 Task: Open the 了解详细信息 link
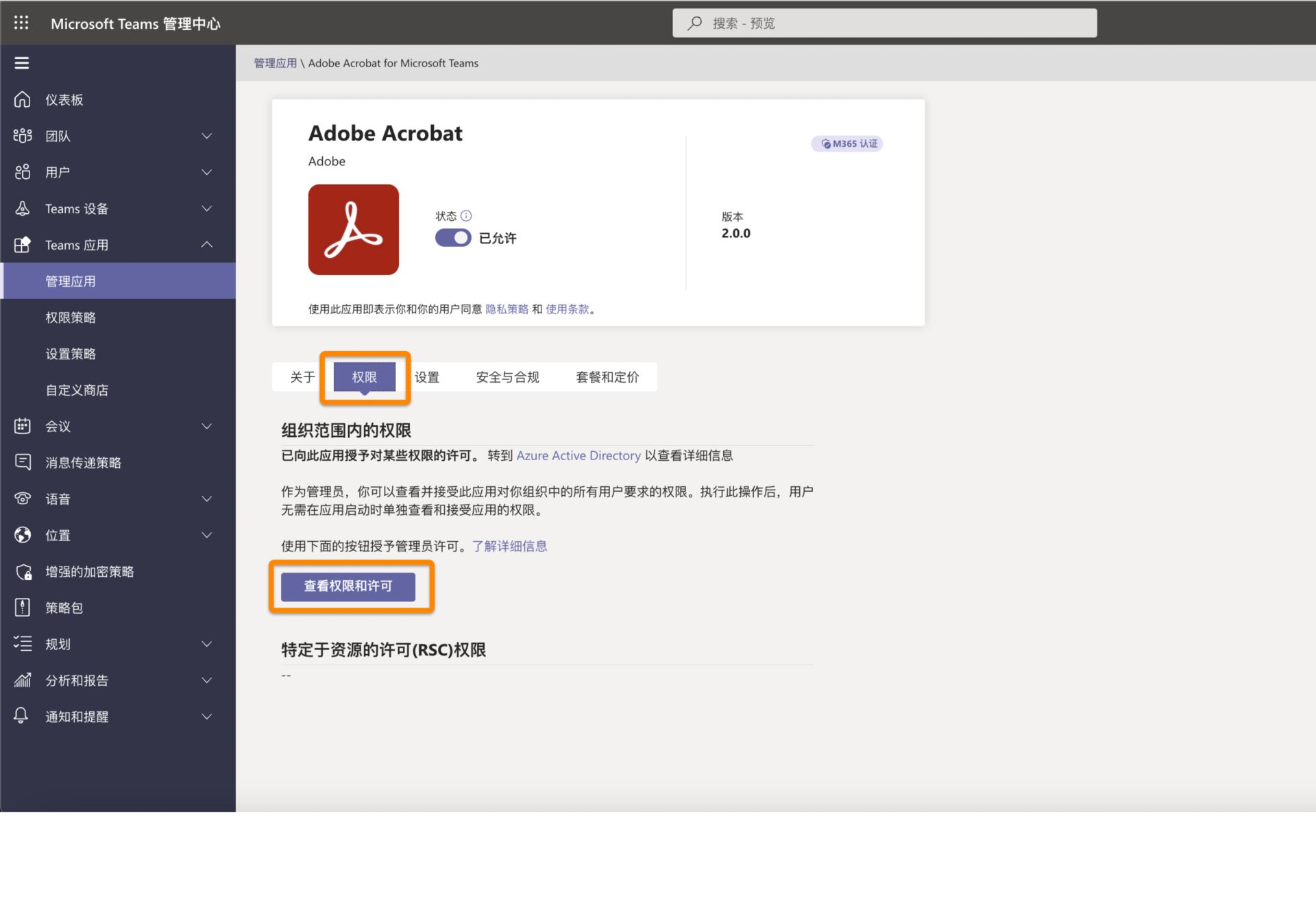tap(510, 546)
